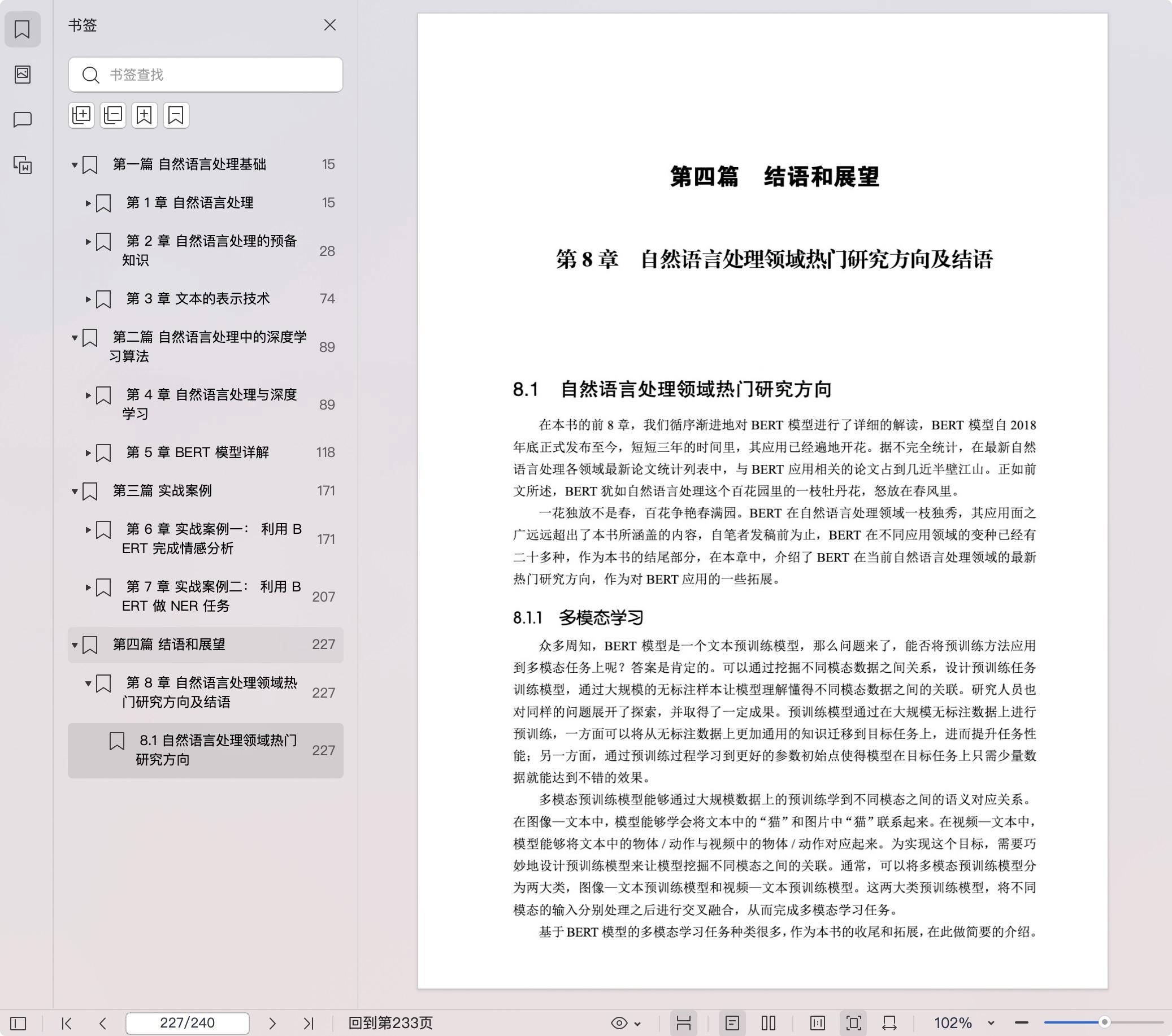Select the fit width icon
Viewport: 1172px width, 1036px height.
(889, 1023)
